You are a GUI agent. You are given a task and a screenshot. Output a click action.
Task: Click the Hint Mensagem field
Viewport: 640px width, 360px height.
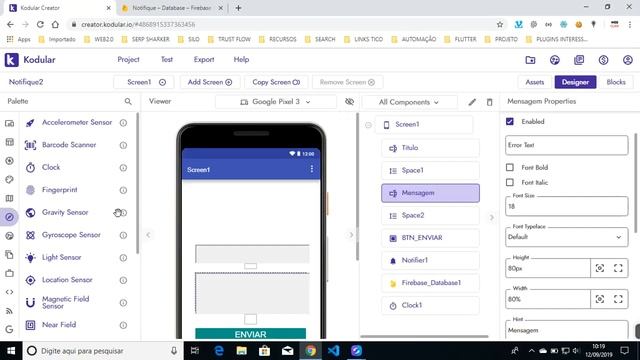567,330
